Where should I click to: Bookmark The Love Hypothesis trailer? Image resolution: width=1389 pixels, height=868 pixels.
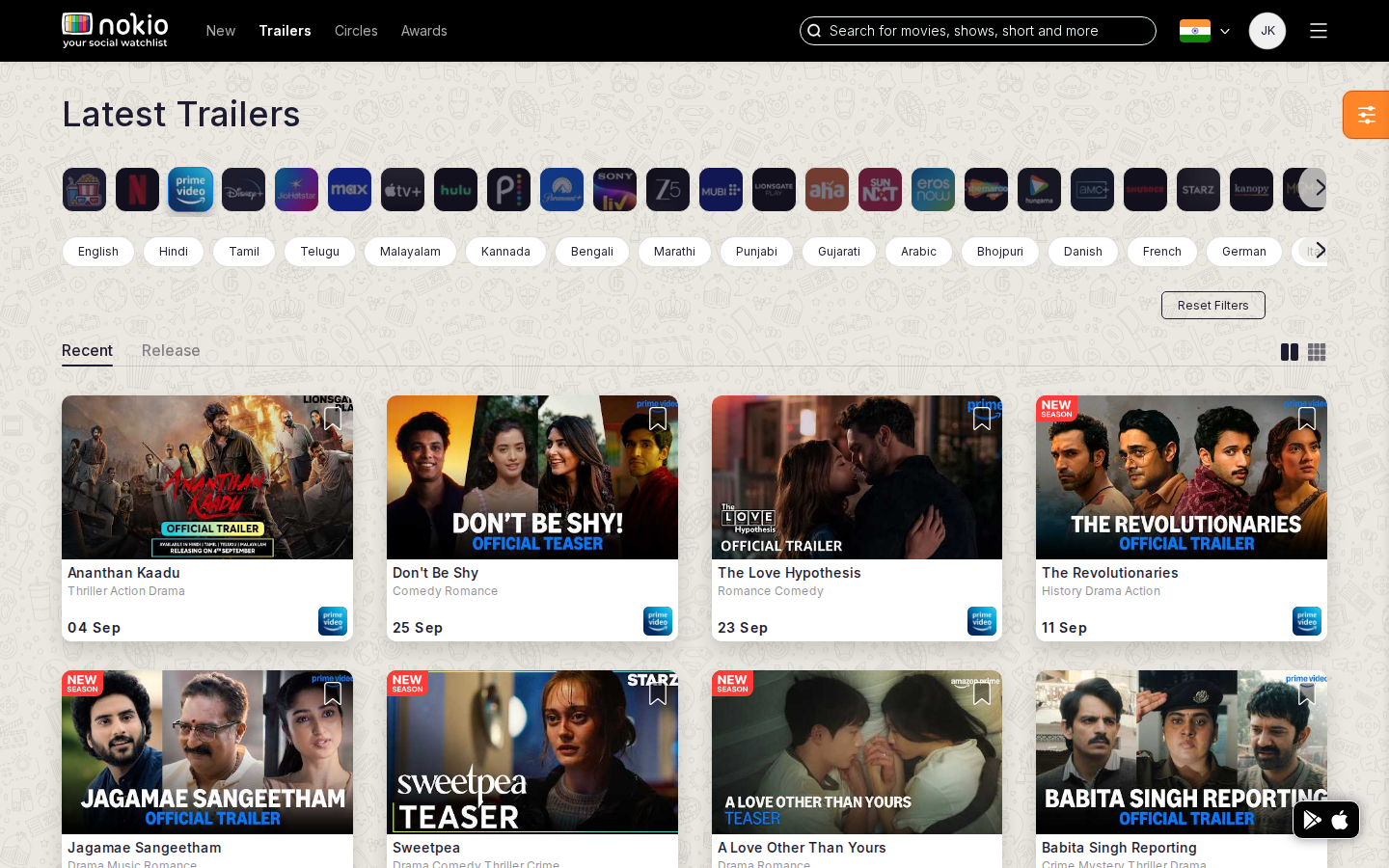(x=982, y=419)
